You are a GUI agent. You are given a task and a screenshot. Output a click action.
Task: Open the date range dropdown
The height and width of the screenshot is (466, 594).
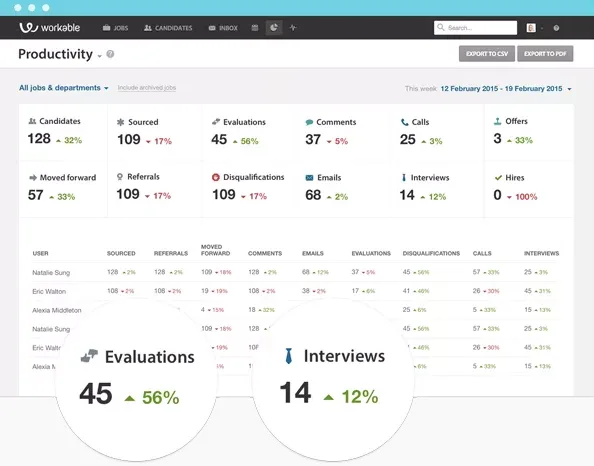click(x=506, y=89)
